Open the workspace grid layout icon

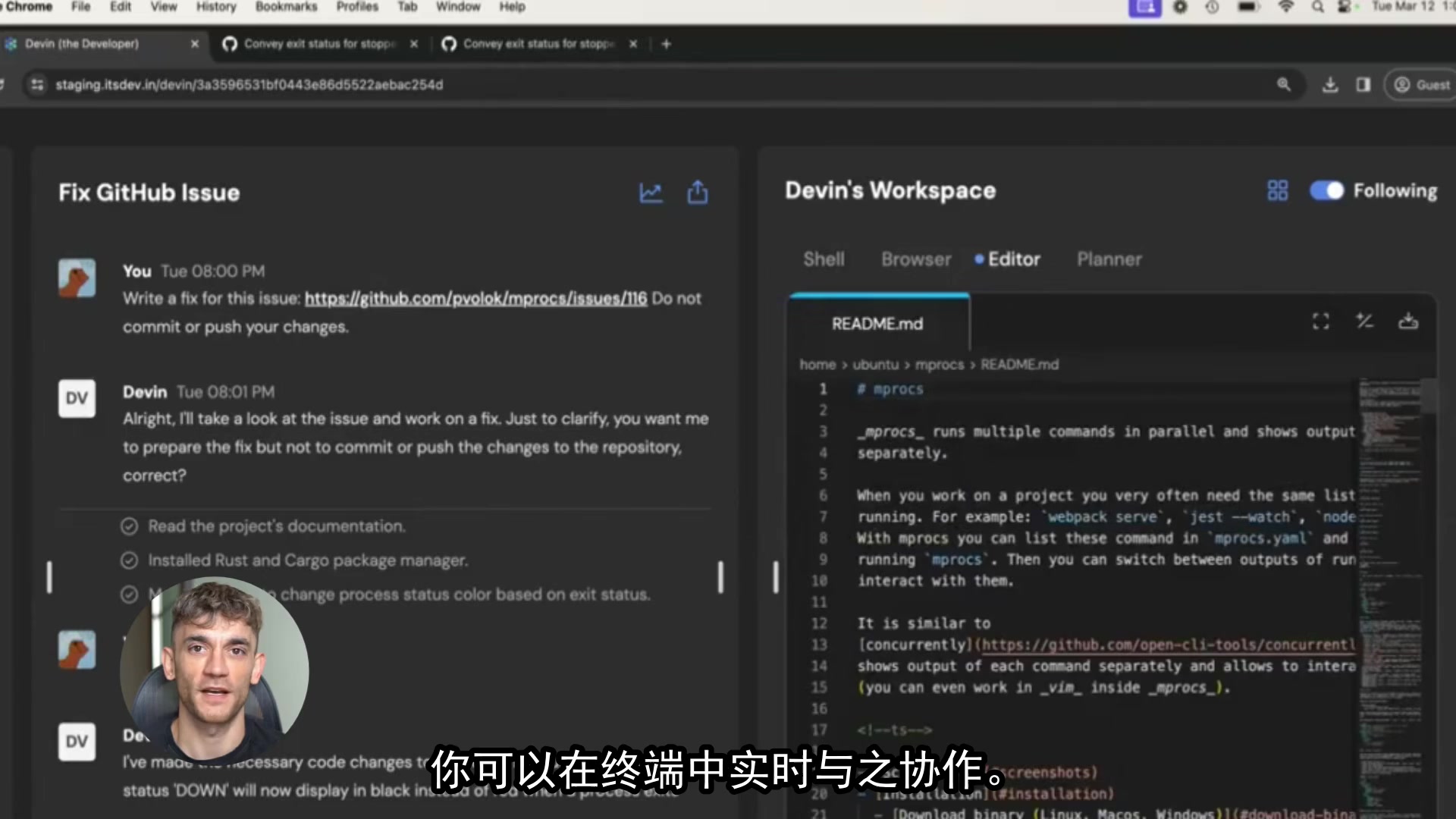point(1277,190)
